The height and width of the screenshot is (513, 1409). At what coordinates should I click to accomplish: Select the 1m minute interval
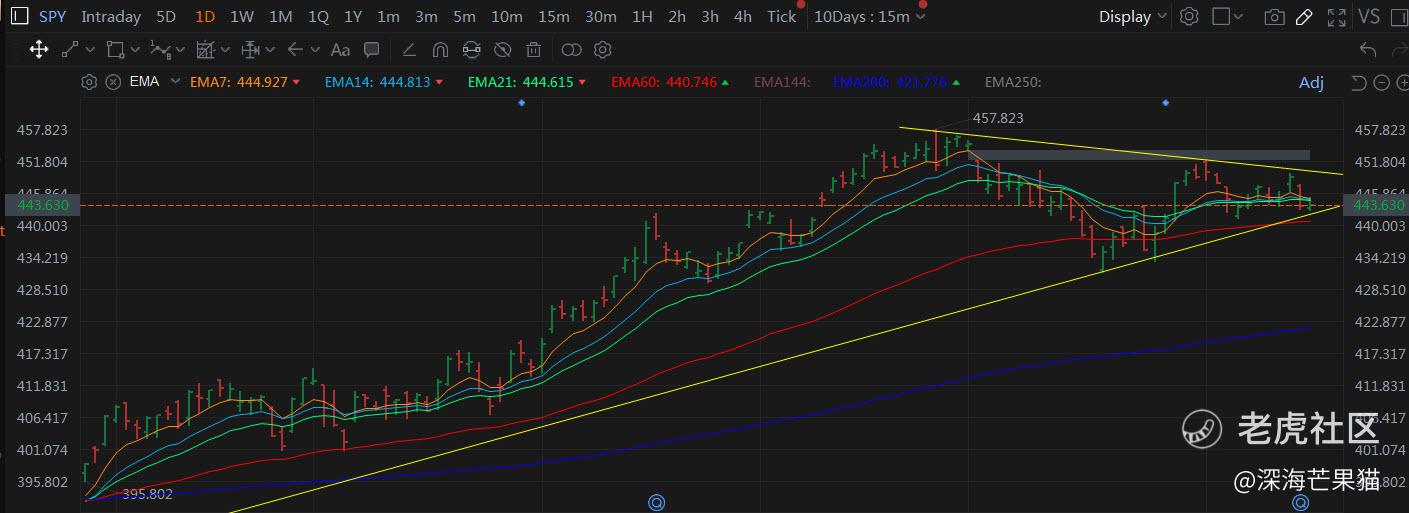[388, 16]
